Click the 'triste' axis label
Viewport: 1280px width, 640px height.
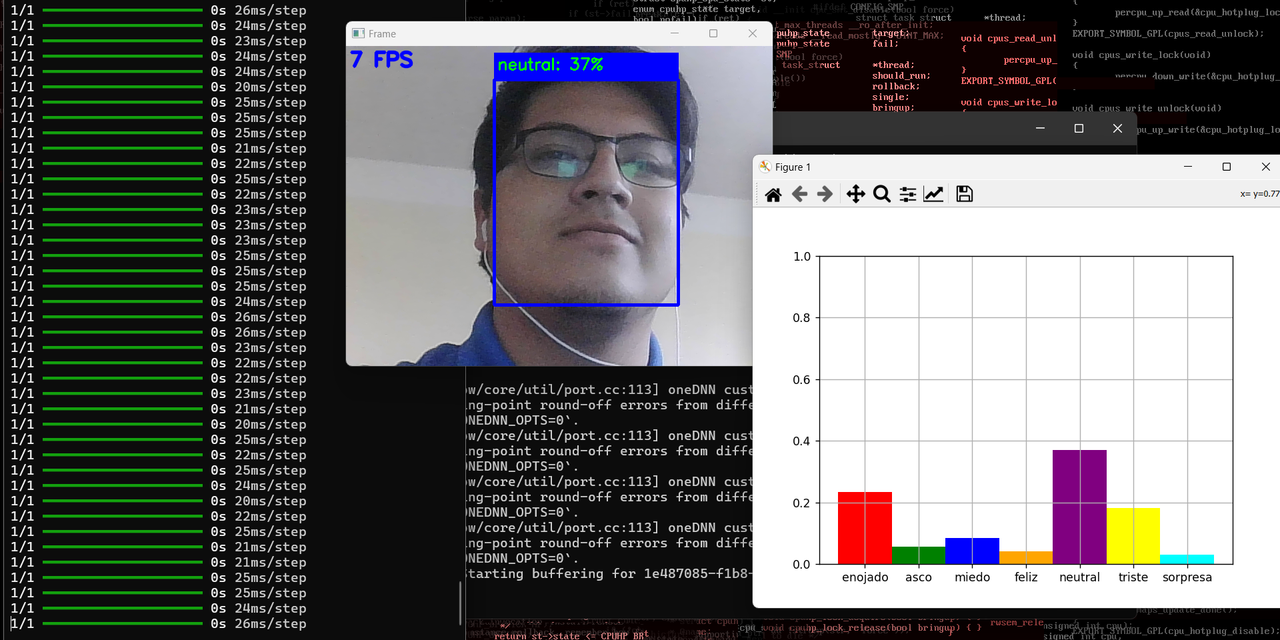click(x=1133, y=577)
